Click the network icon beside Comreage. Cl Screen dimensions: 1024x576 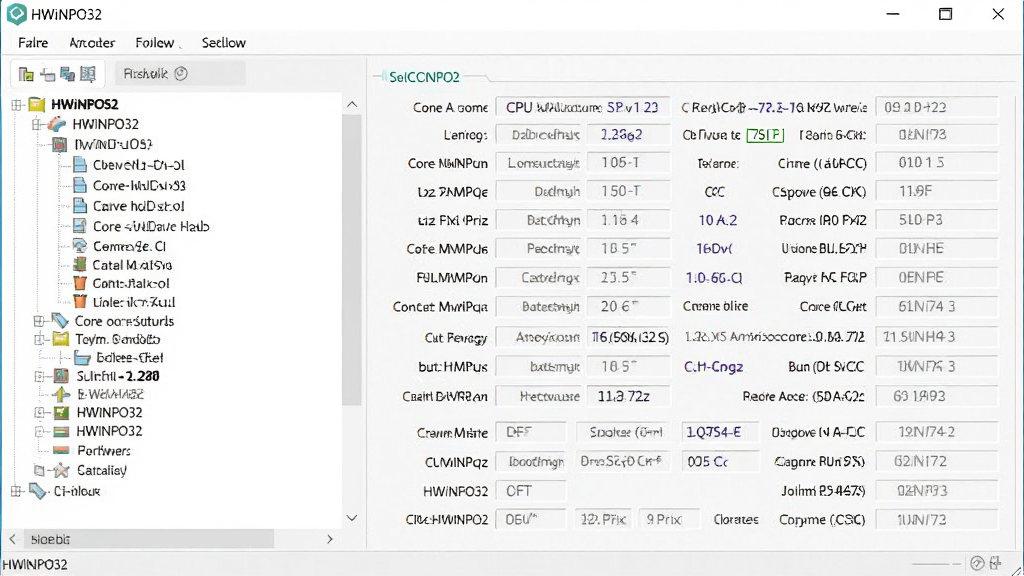[80, 246]
